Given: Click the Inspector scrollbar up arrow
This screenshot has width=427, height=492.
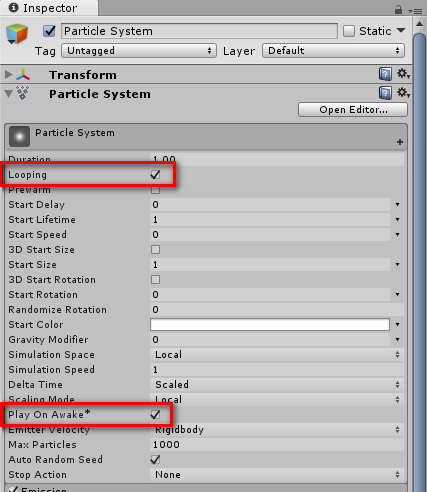Looking at the screenshot, I should click(419, 24).
